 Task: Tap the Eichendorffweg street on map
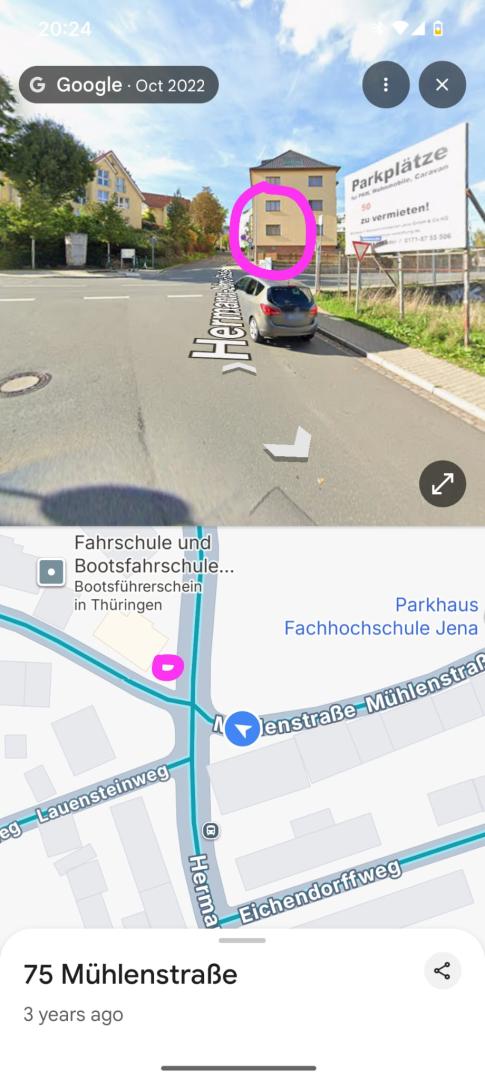tap(321, 891)
